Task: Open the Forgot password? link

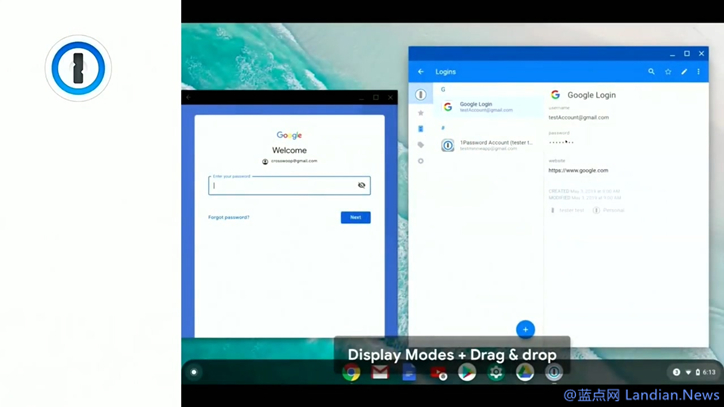Action: pos(229,217)
